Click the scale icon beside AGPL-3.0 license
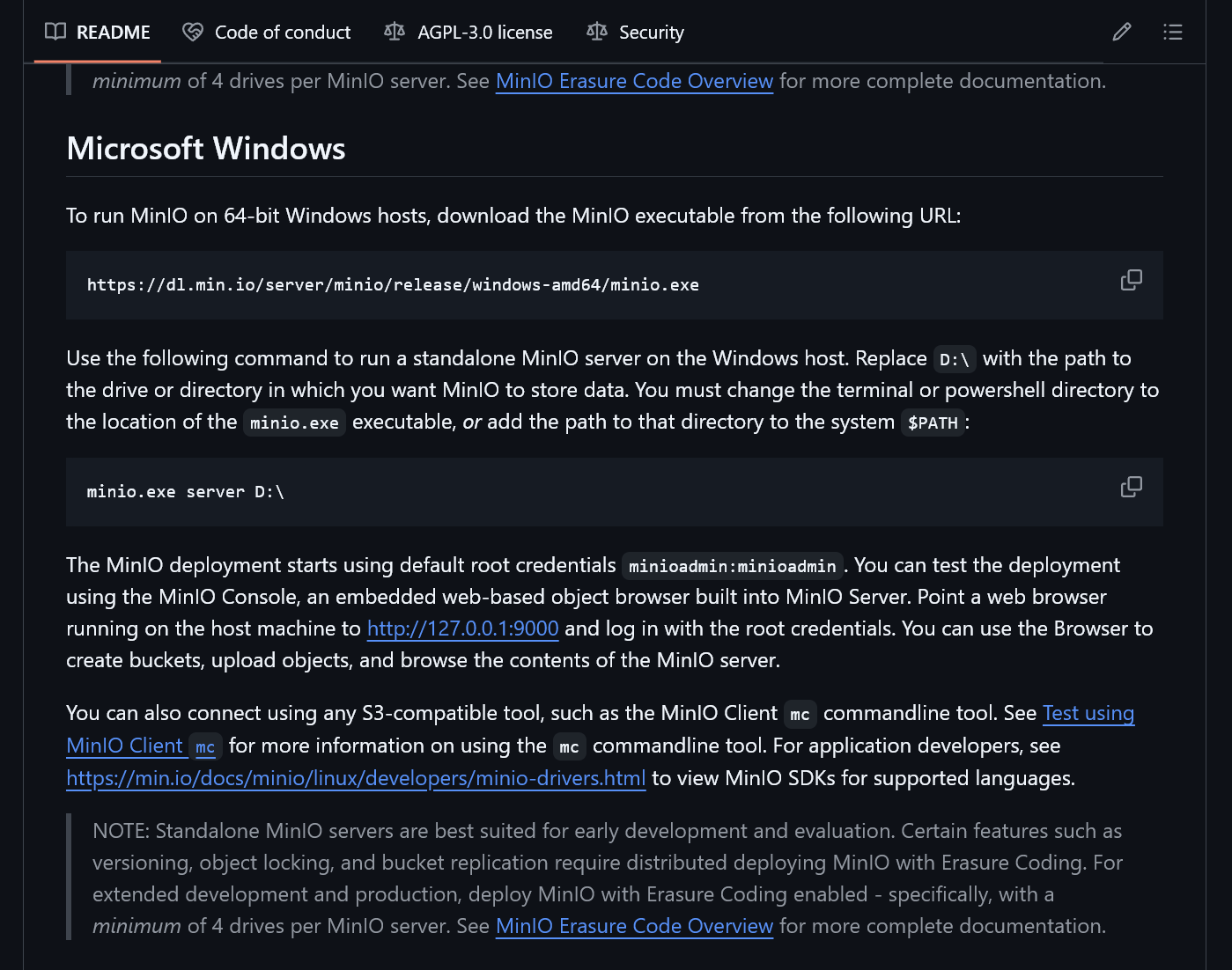The image size is (1232, 970). 395,33
